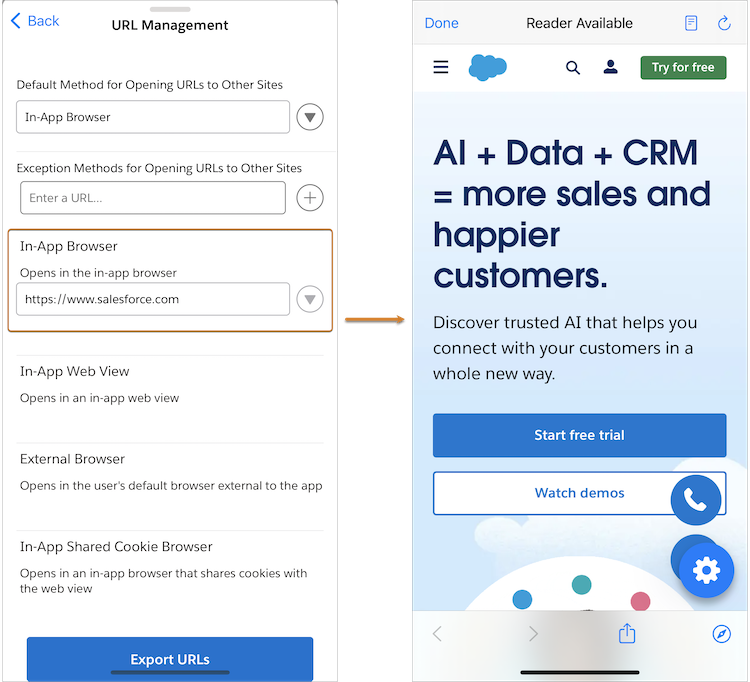
Task: Click 'Opens in an in-app web view' text
Action: pyautogui.click(x=99, y=398)
